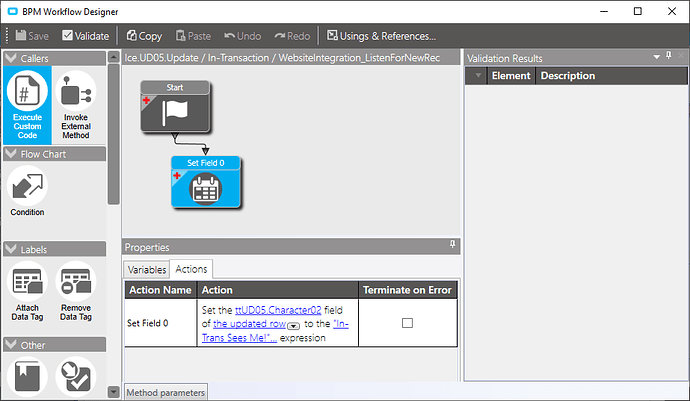
Task: Toggle Terminate on Error for Set Field 0
Action: 407,323
